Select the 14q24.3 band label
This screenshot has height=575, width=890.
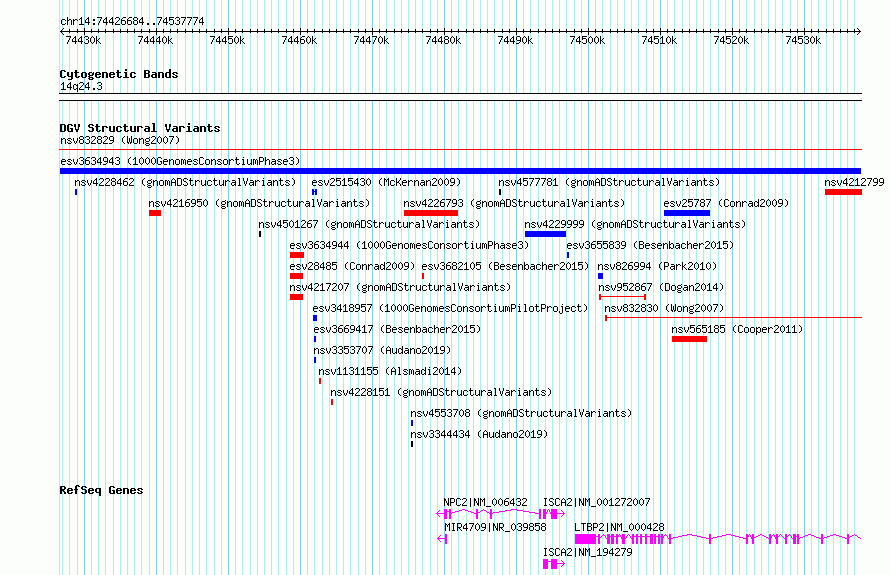click(81, 87)
